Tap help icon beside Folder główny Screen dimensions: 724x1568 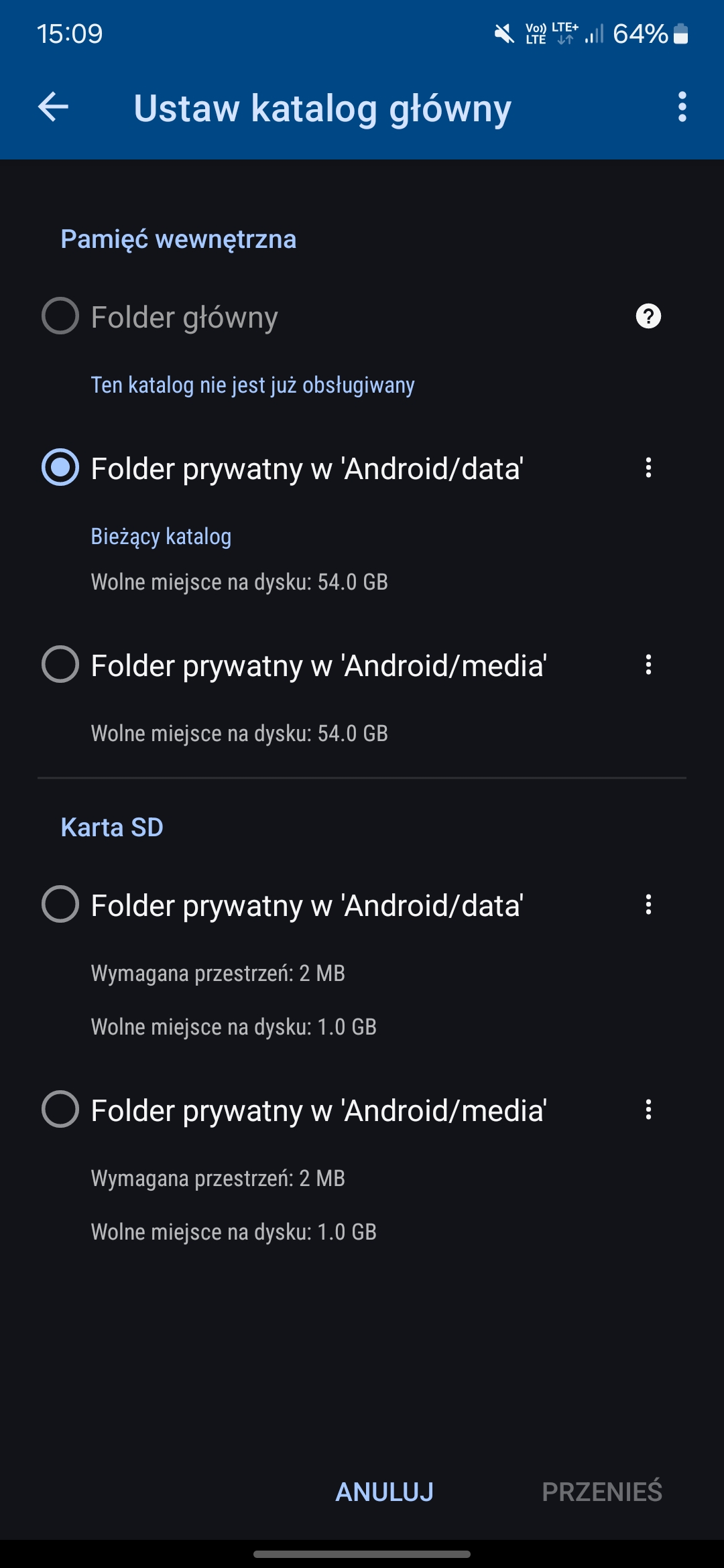(x=648, y=316)
